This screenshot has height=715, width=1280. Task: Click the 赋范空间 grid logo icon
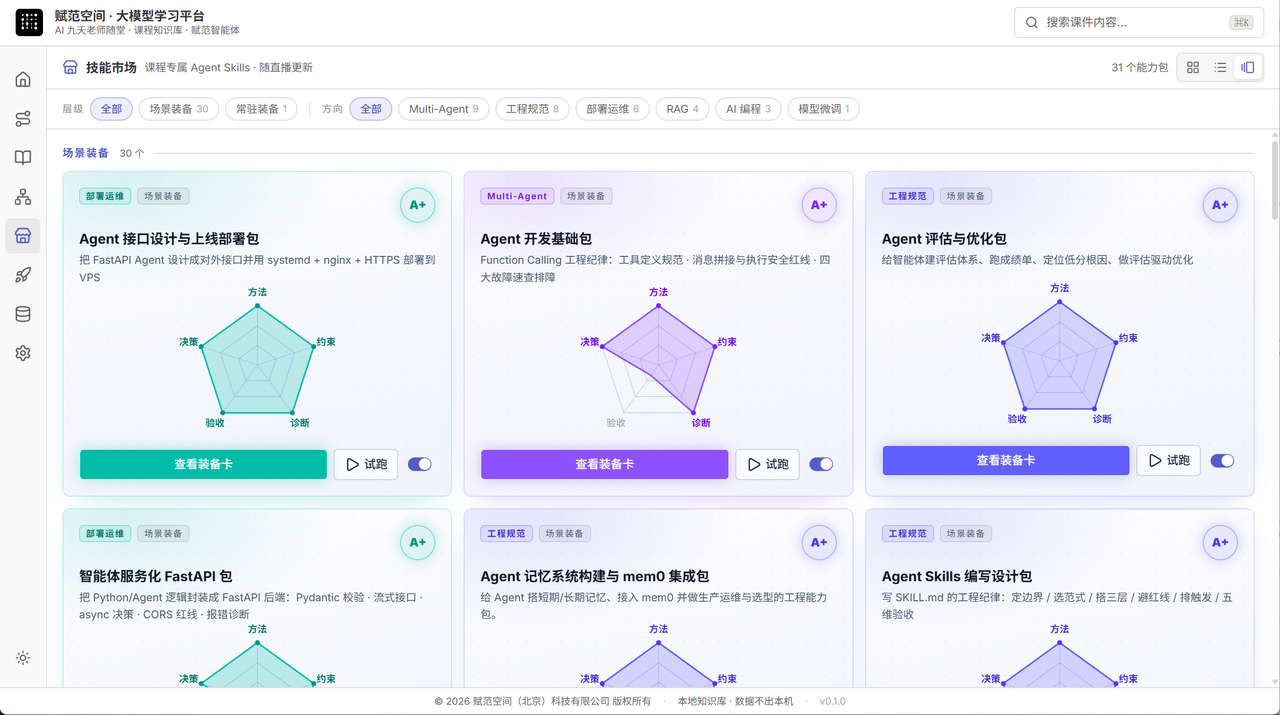(x=29, y=22)
